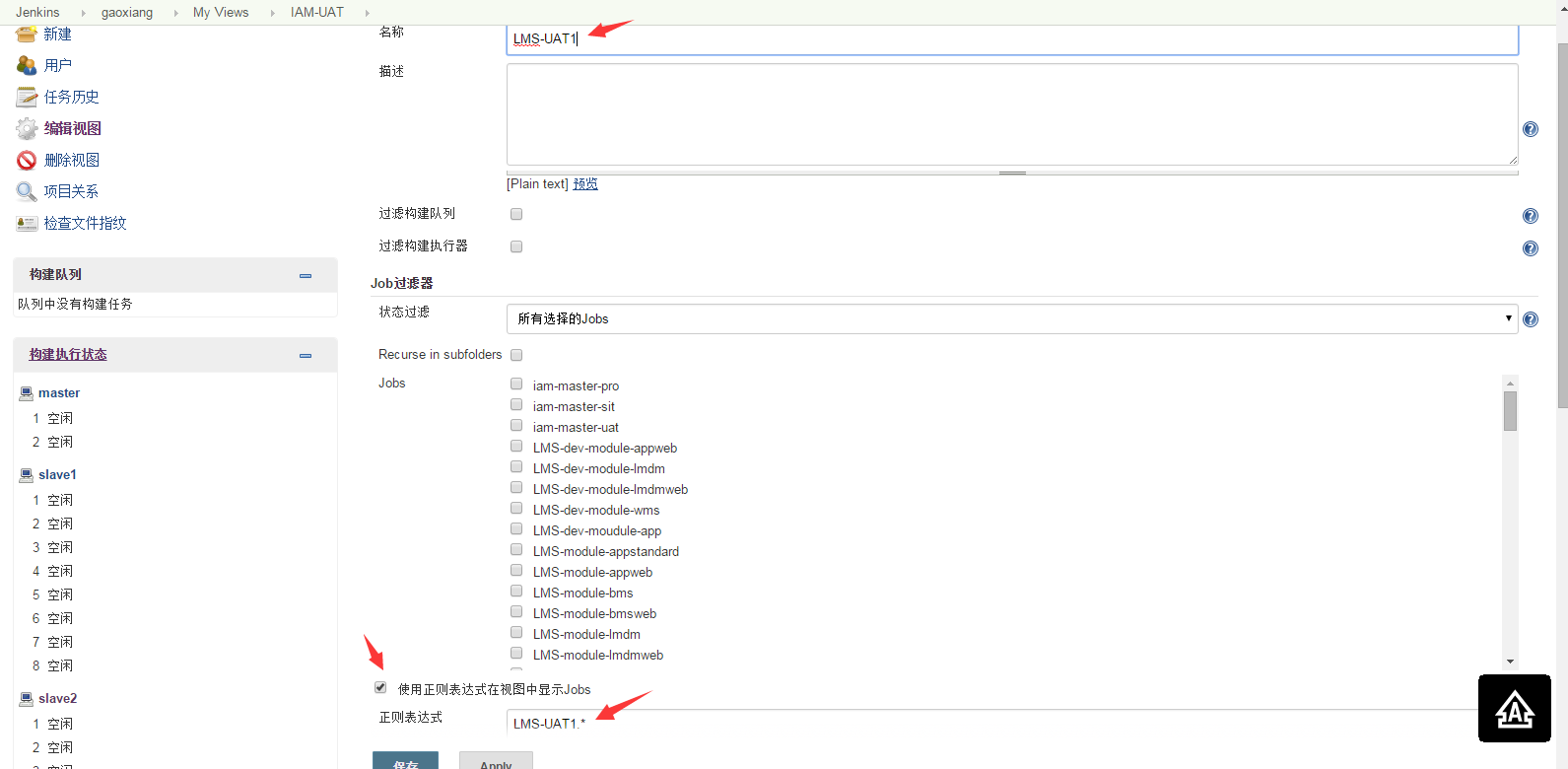
Task: Check the iam-master-sit job
Action: click(x=516, y=404)
